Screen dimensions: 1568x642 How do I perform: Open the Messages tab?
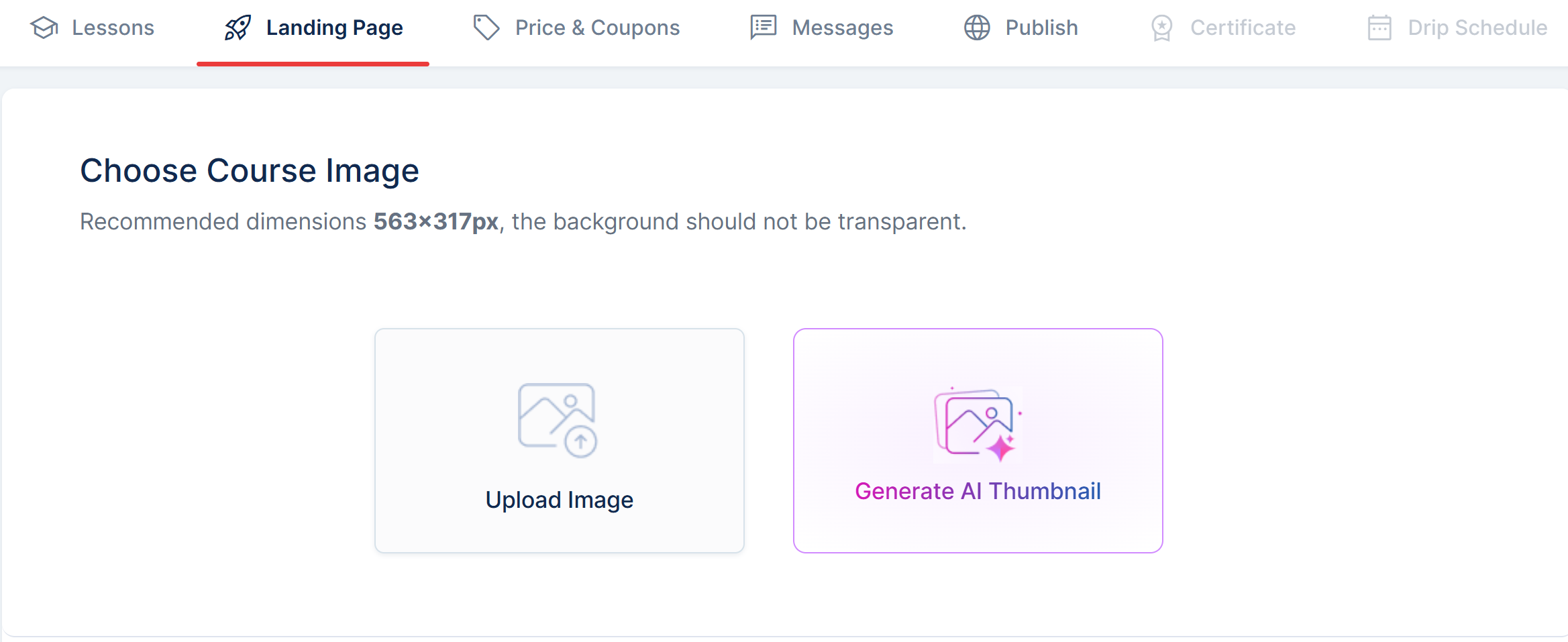click(x=822, y=28)
